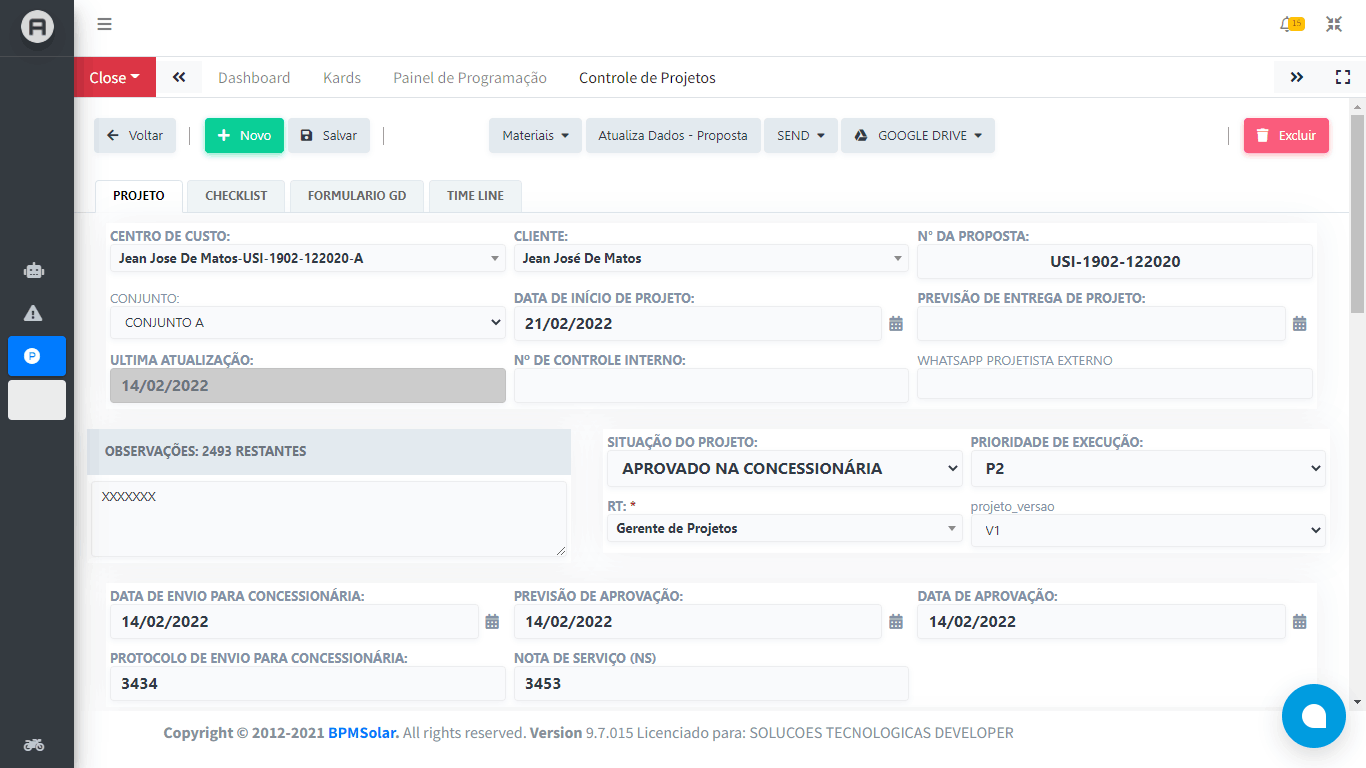Open the Prioridade de Execução dropdown

click(1147, 468)
